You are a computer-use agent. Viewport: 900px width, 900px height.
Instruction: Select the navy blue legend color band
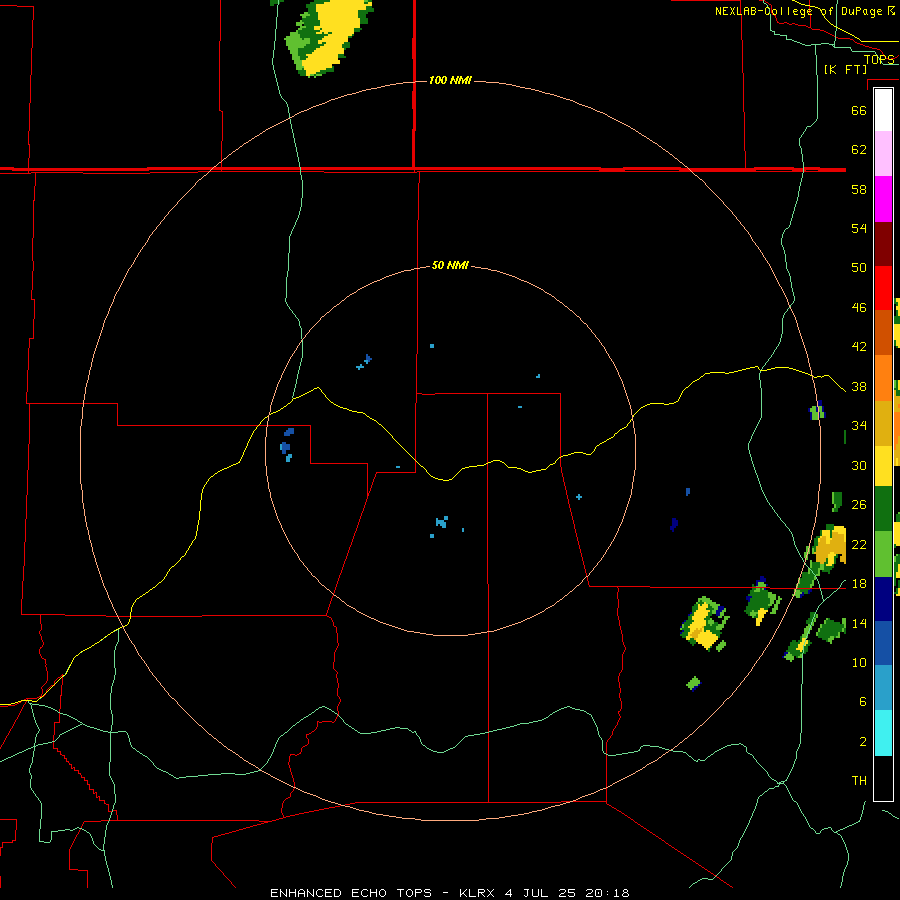point(883,599)
